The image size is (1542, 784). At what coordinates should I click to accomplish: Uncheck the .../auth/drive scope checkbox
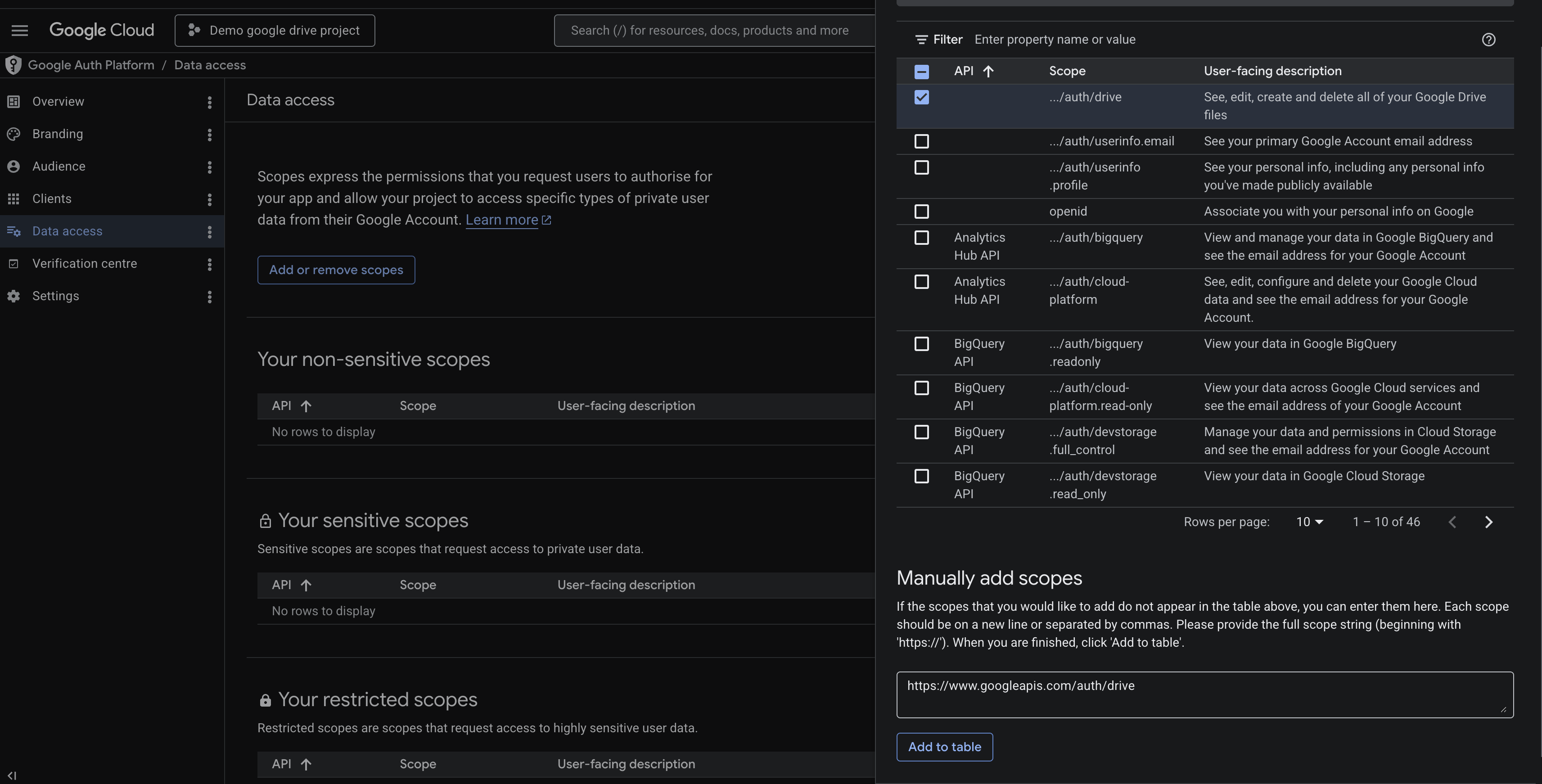[x=921, y=97]
